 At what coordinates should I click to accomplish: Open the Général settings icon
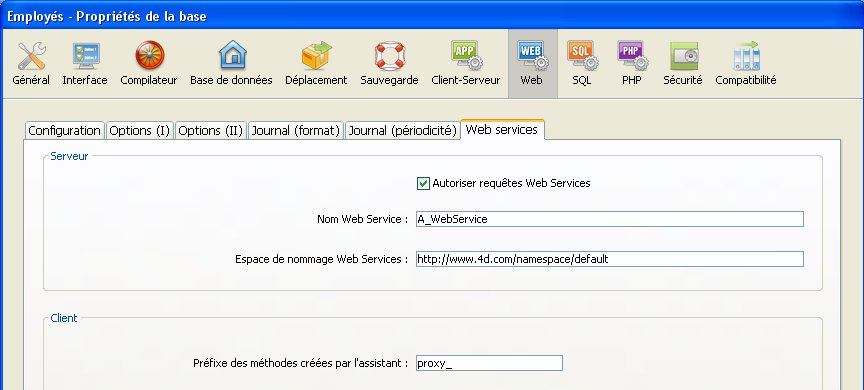(x=31, y=56)
